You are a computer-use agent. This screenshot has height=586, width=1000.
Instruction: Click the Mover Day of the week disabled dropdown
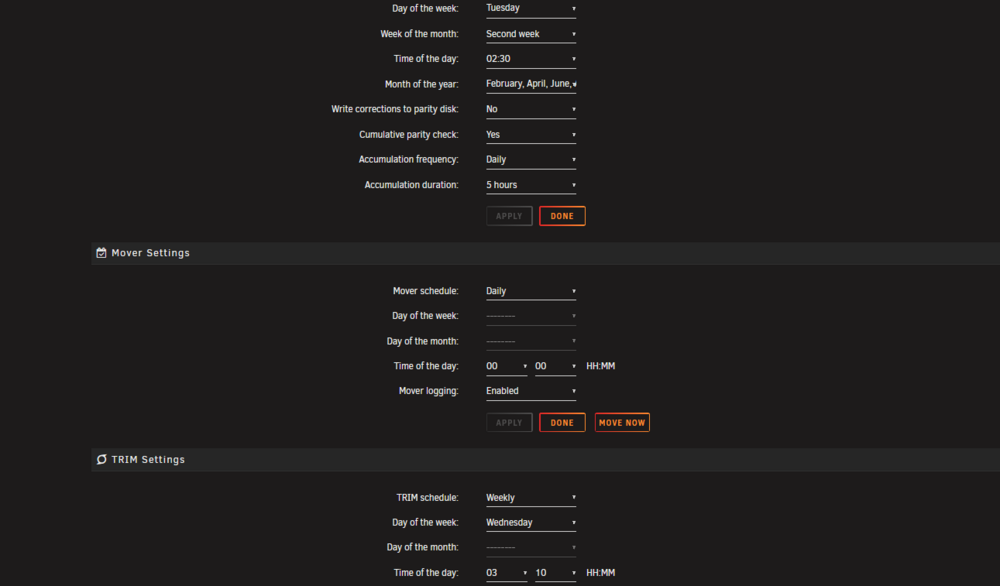531,316
